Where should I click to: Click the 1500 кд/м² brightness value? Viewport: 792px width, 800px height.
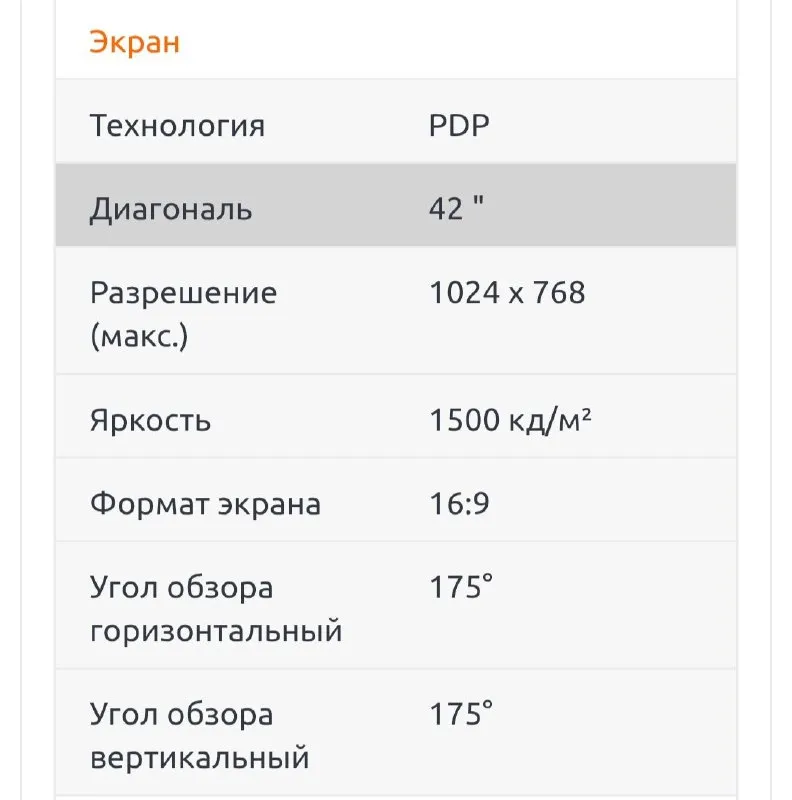[510, 420]
